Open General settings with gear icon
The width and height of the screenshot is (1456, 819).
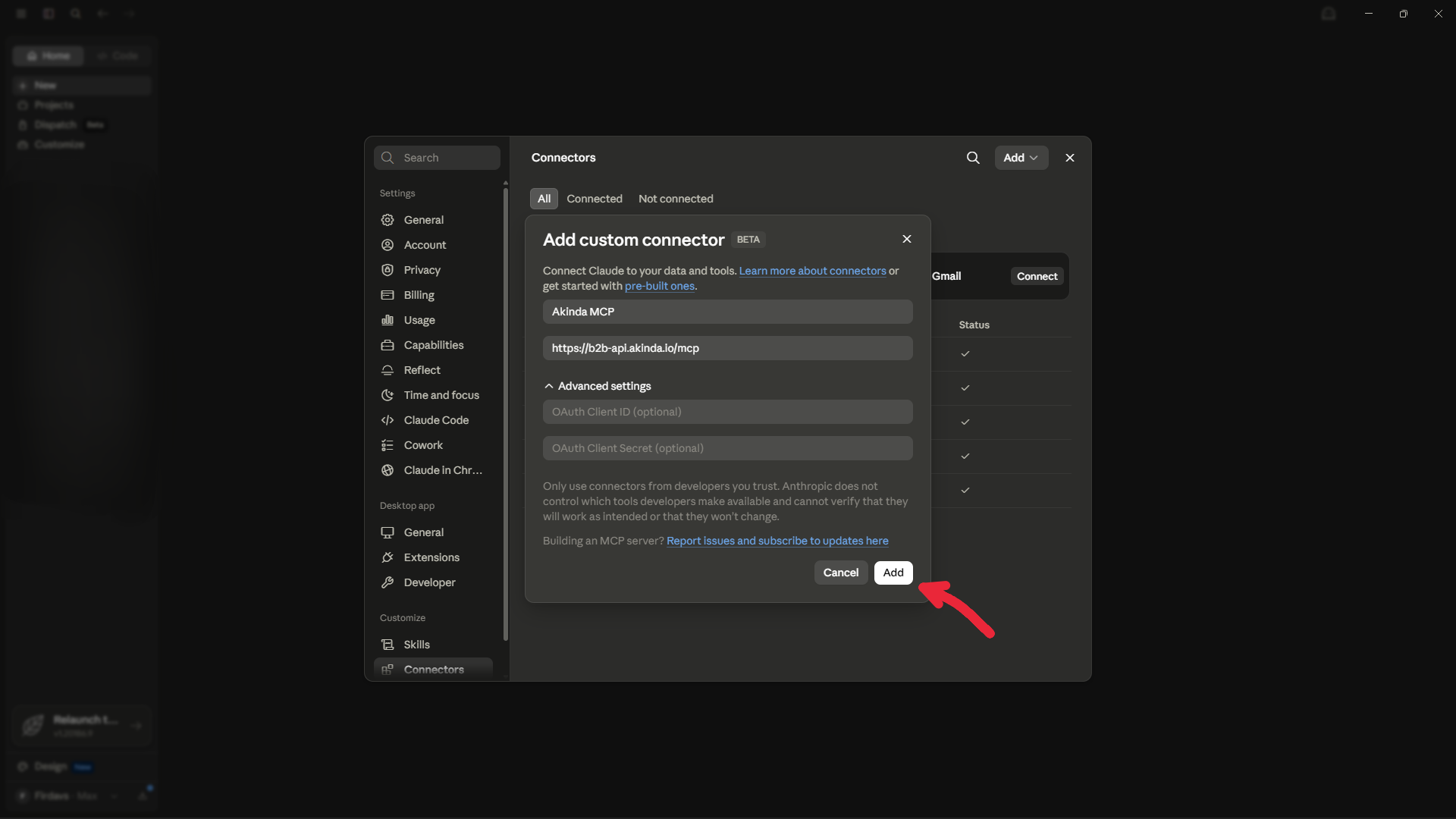(x=433, y=220)
